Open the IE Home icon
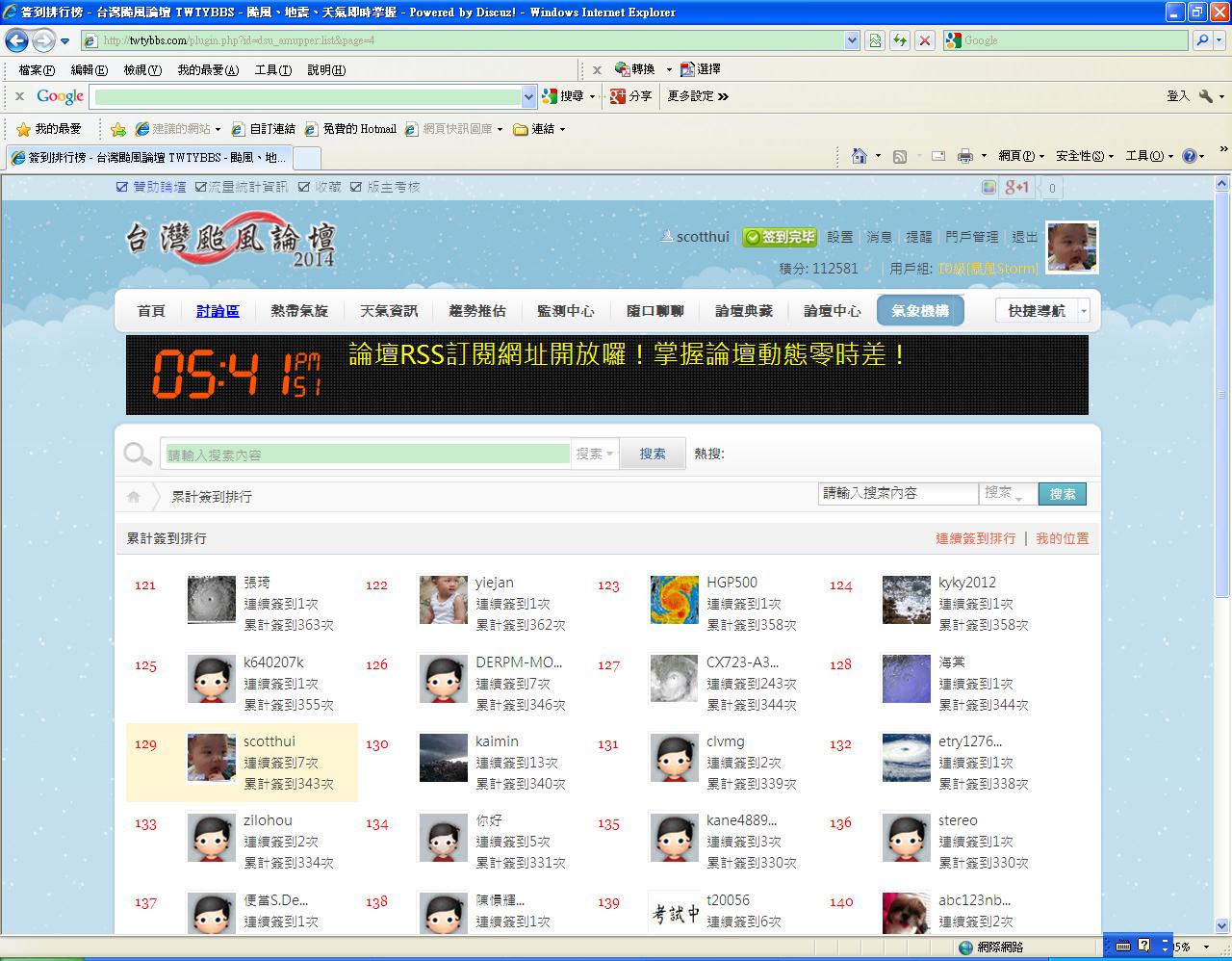The height and width of the screenshot is (961, 1232). click(x=860, y=156)
